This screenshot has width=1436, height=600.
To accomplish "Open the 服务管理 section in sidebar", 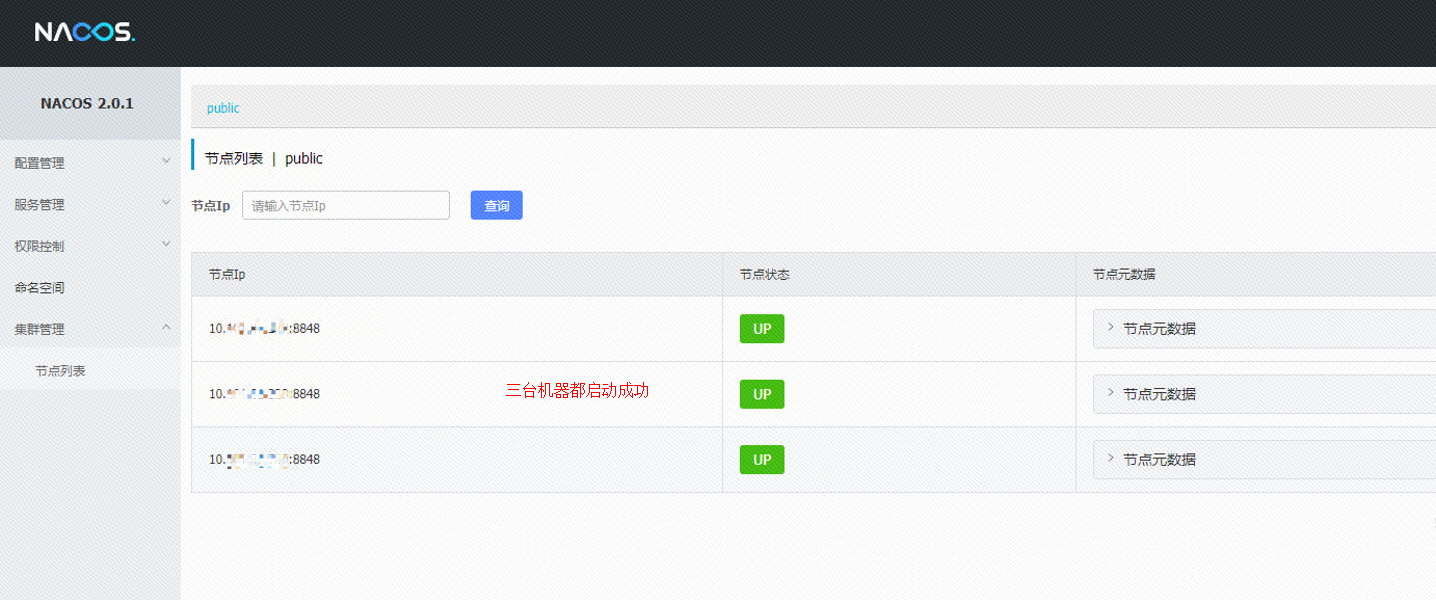I will click(x=38, y=204).
